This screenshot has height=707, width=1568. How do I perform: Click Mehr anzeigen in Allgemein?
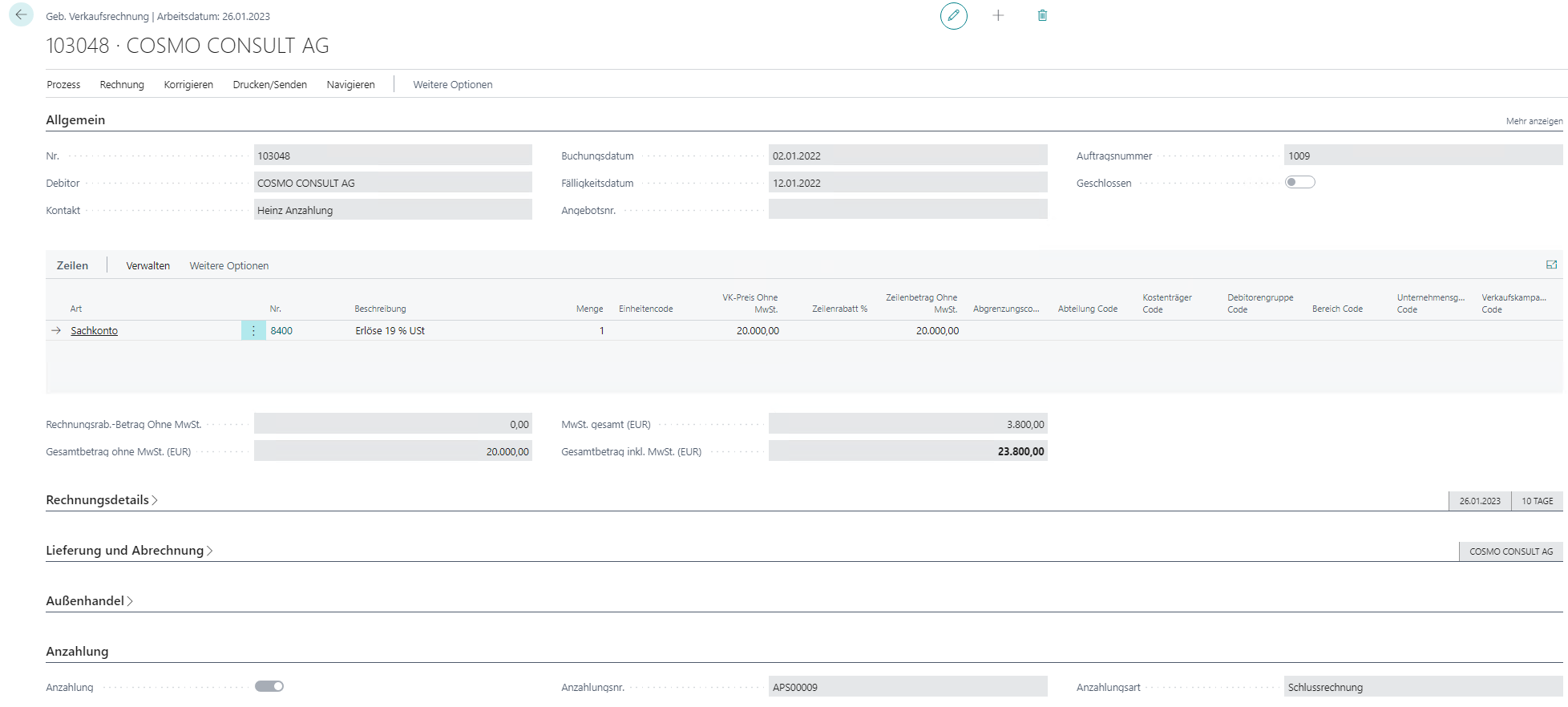[1534, 121]
